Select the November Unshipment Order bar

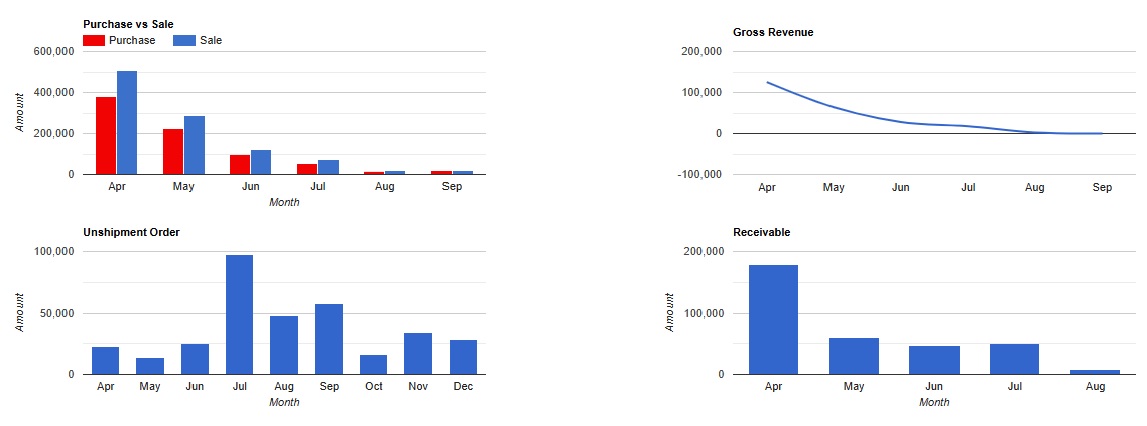coord(418,354)
